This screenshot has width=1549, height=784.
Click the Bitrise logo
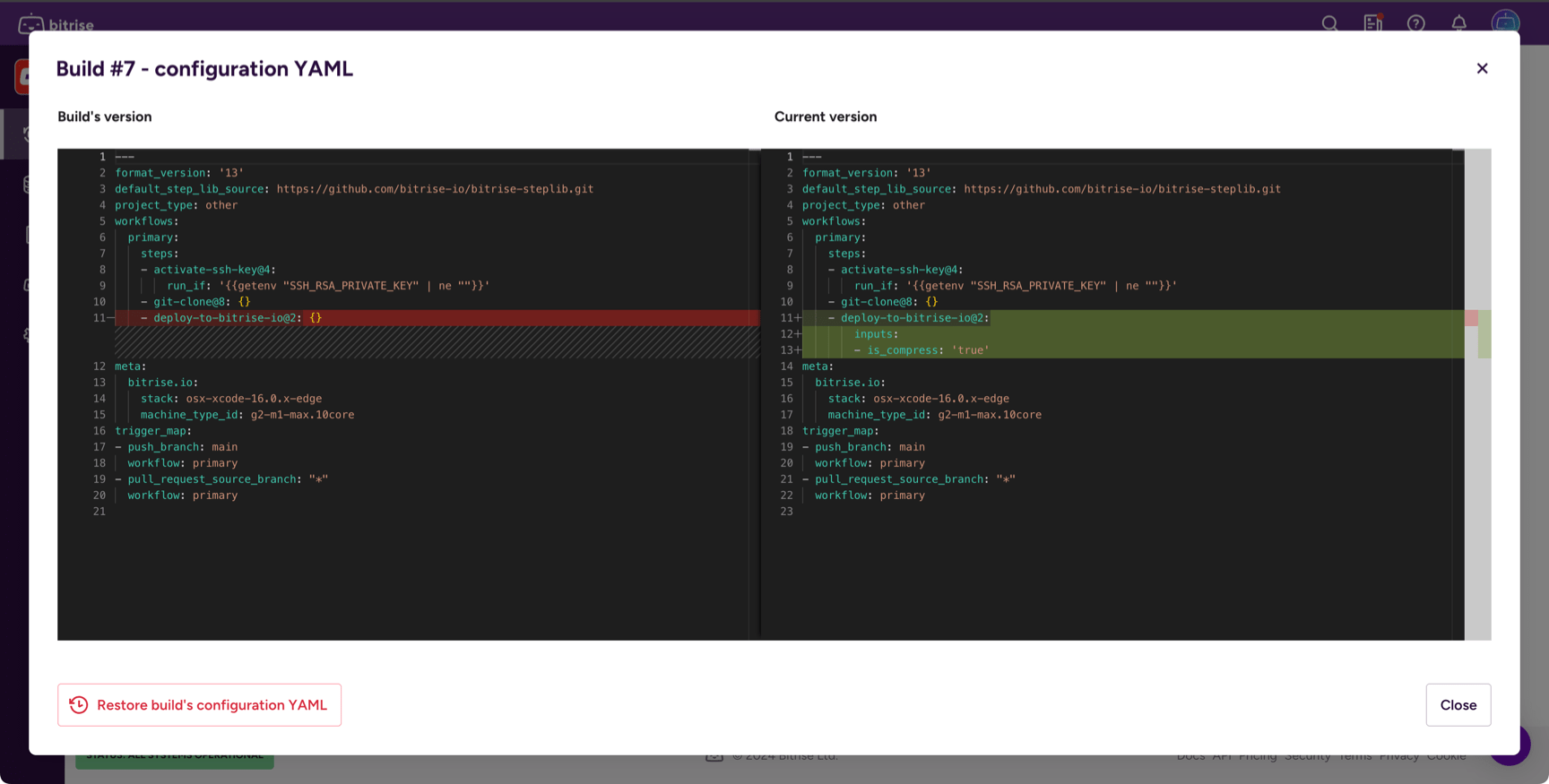point(56,24)
